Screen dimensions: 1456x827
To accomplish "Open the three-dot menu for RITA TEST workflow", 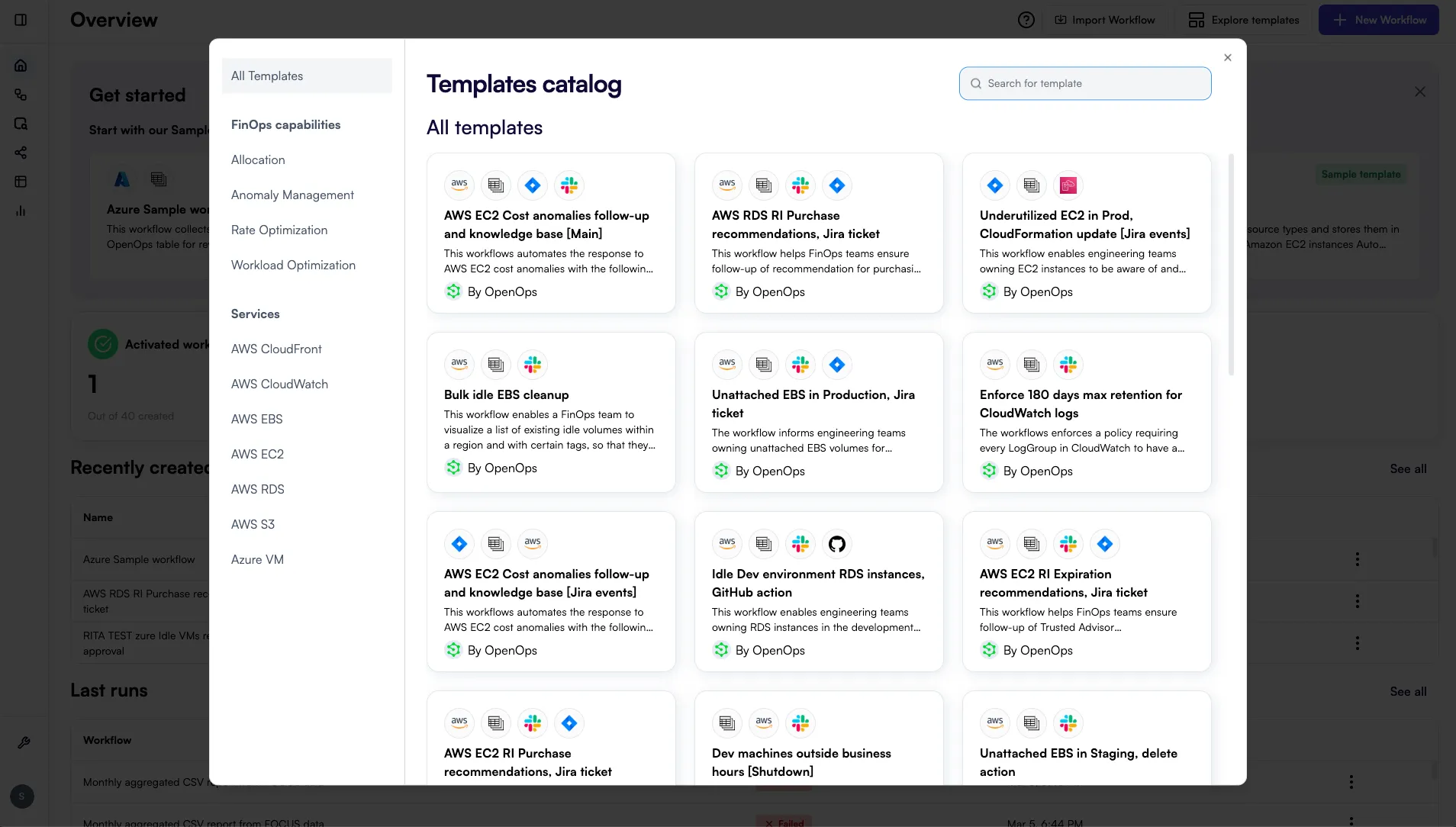I will [1358, 643].
